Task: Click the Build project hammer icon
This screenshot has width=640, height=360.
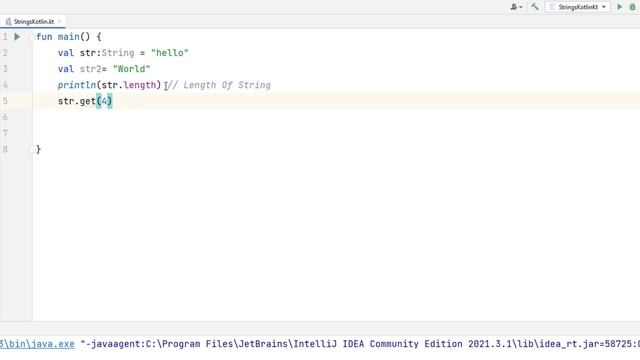Action: pos(535,7)
